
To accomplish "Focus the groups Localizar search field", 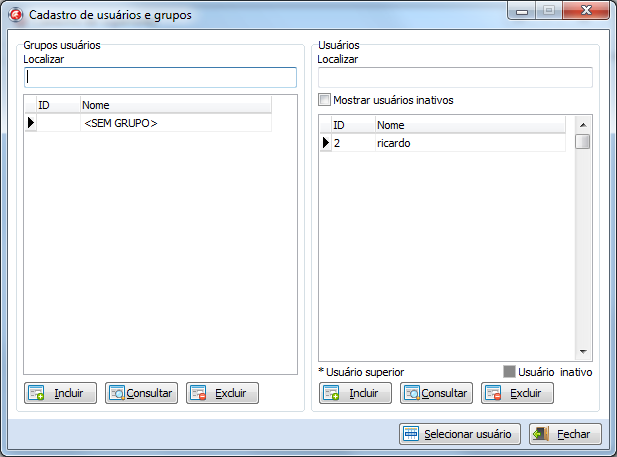I will pyautogui.click(x=160, y=77).
